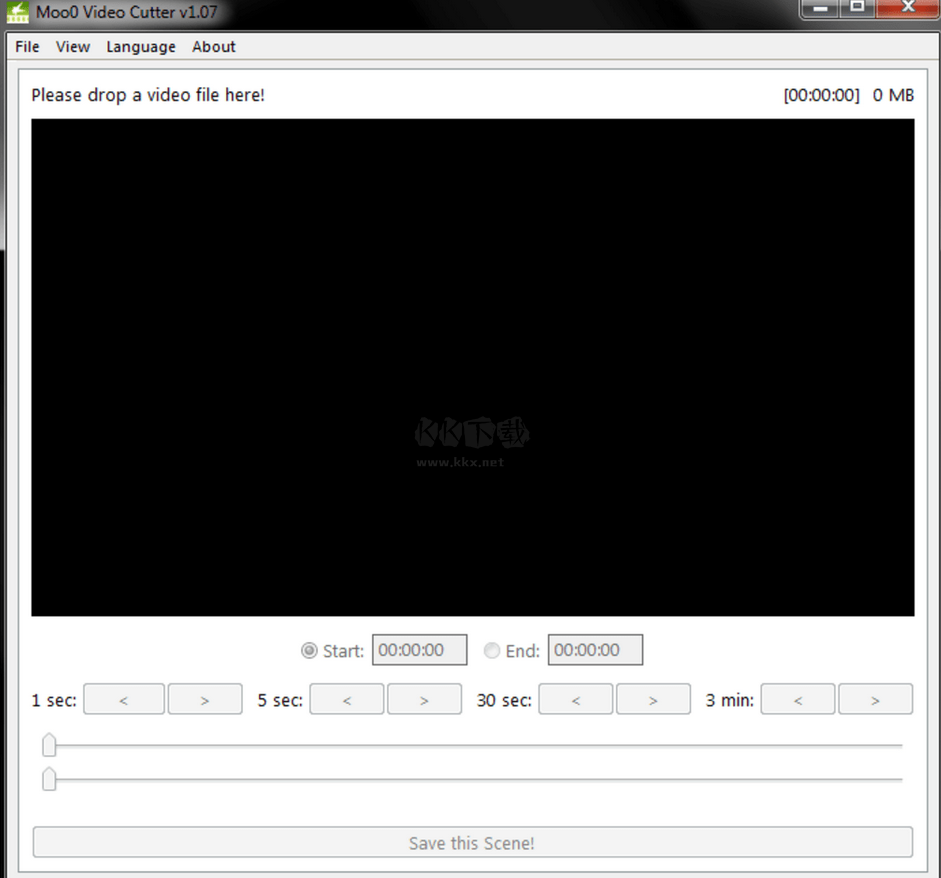Click the Save this Scene! button
941x878 pixels.
472,843
